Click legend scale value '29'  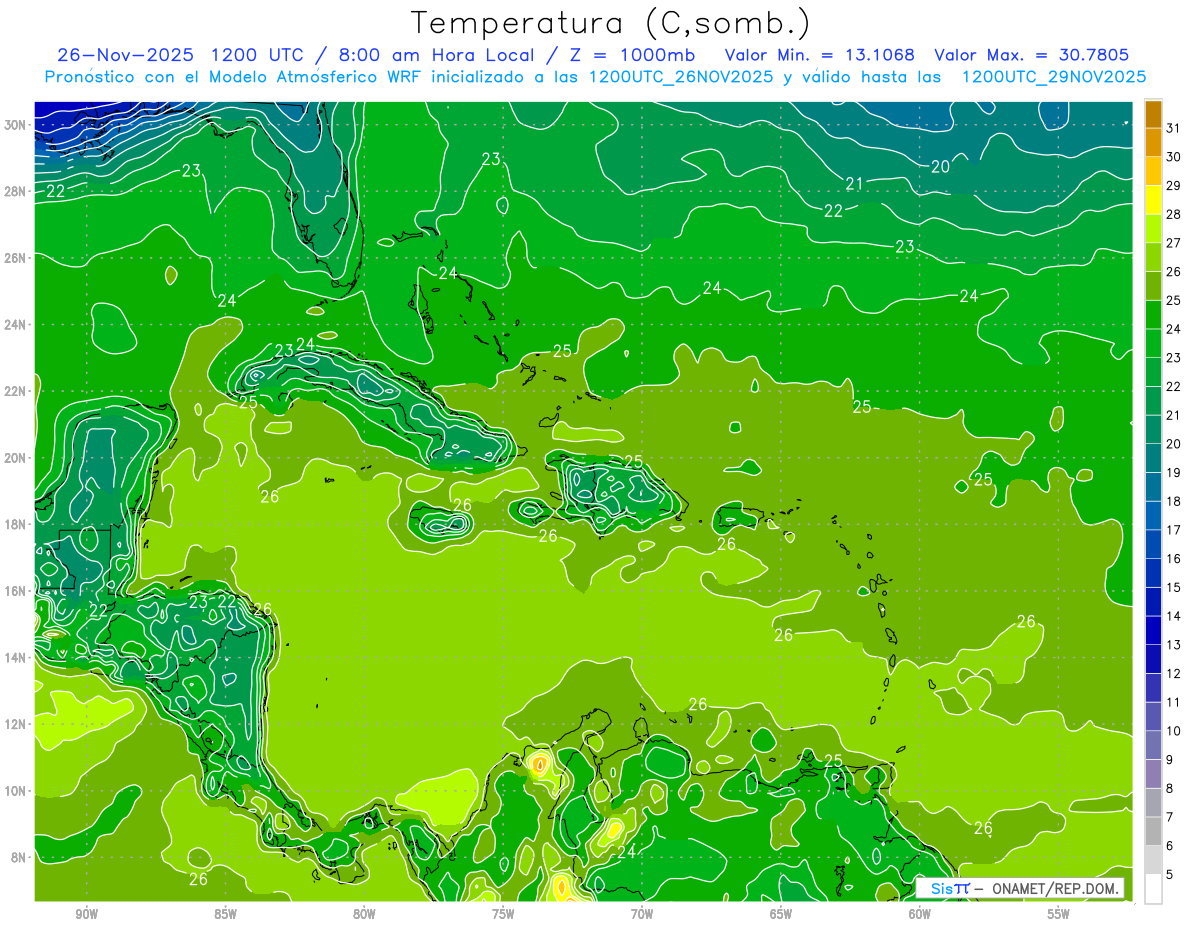[x=1174, y=185]
